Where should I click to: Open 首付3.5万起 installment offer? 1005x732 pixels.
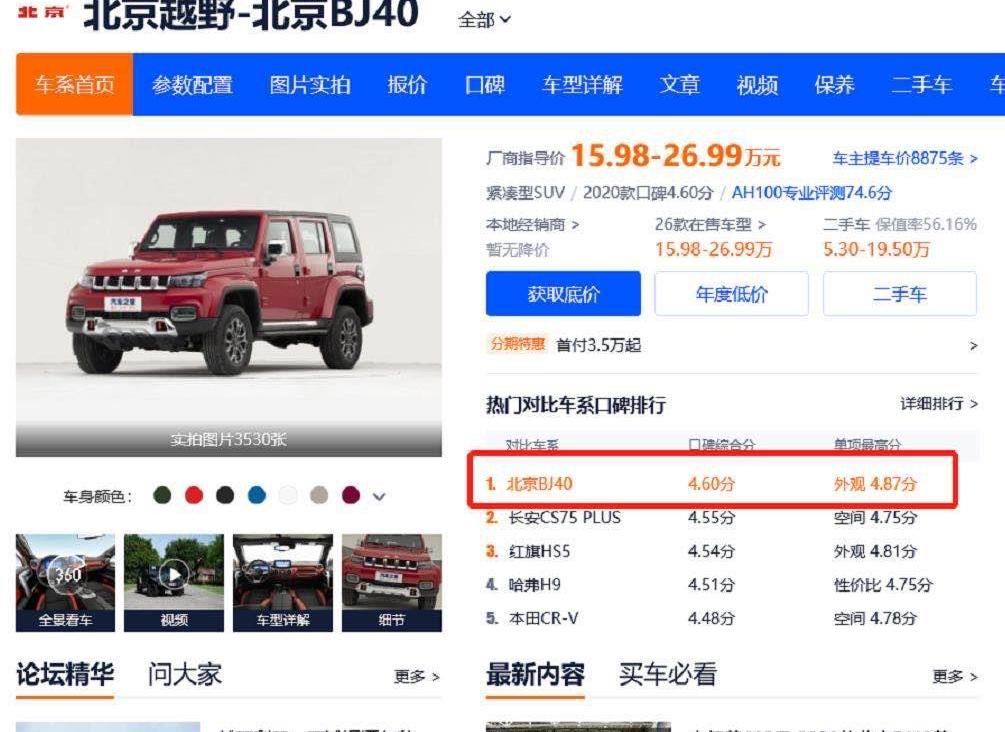pos(599,345)
